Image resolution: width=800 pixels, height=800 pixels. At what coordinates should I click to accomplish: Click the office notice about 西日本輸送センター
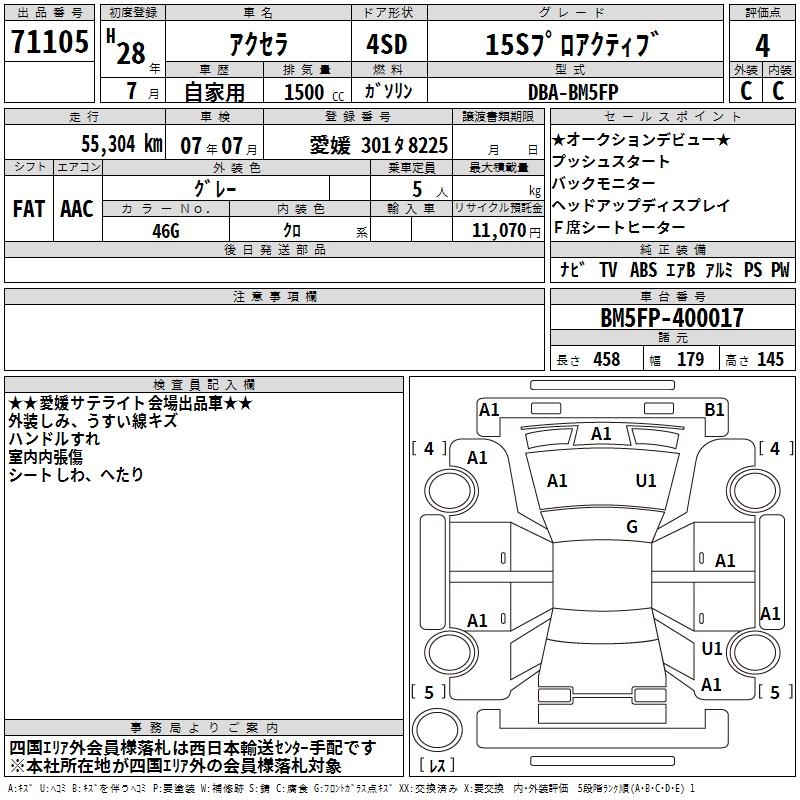point(192,748)
